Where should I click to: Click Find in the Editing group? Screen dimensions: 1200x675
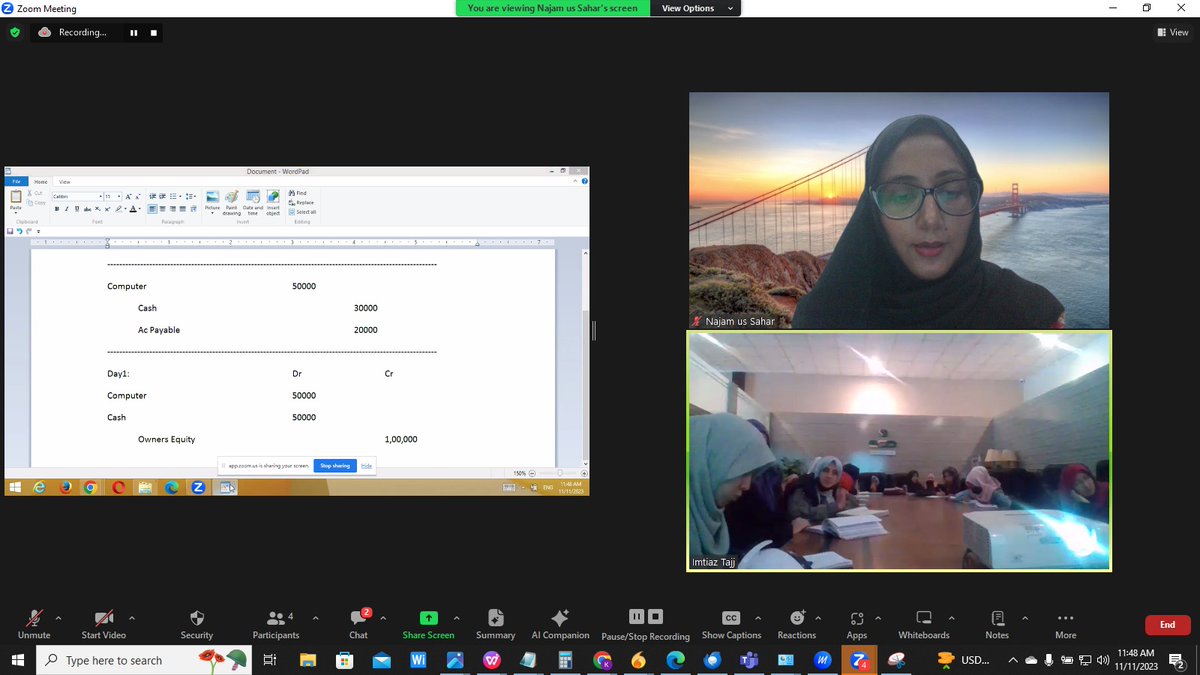pyautogui.click(x=297, y=193)
